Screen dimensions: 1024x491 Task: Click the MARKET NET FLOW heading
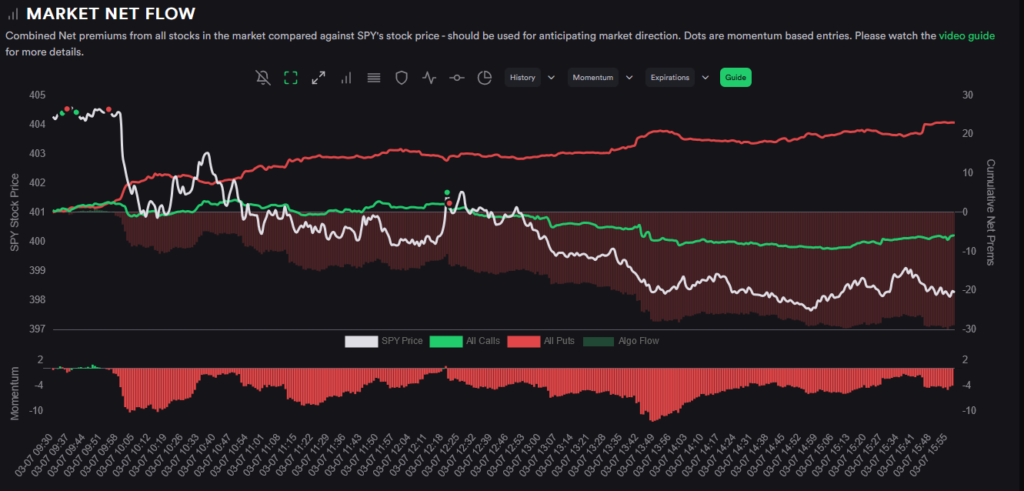[110, 14]
